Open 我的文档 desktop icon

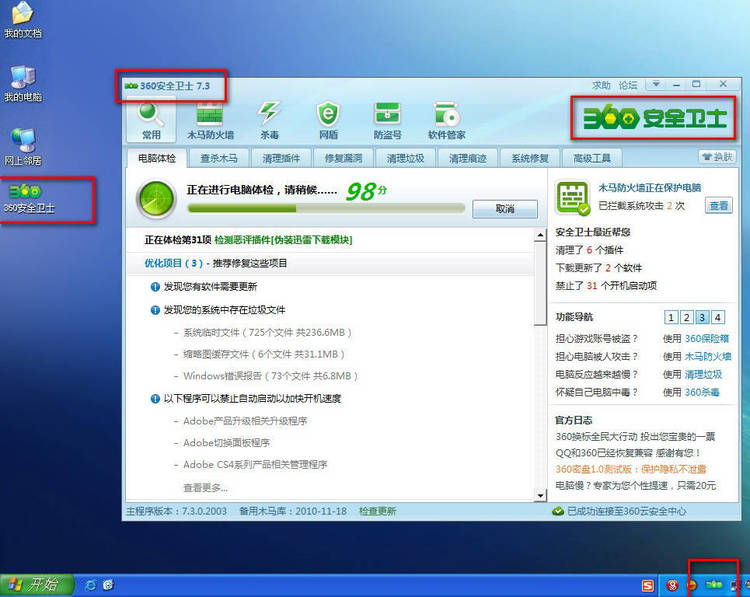[x=22, y=19]
